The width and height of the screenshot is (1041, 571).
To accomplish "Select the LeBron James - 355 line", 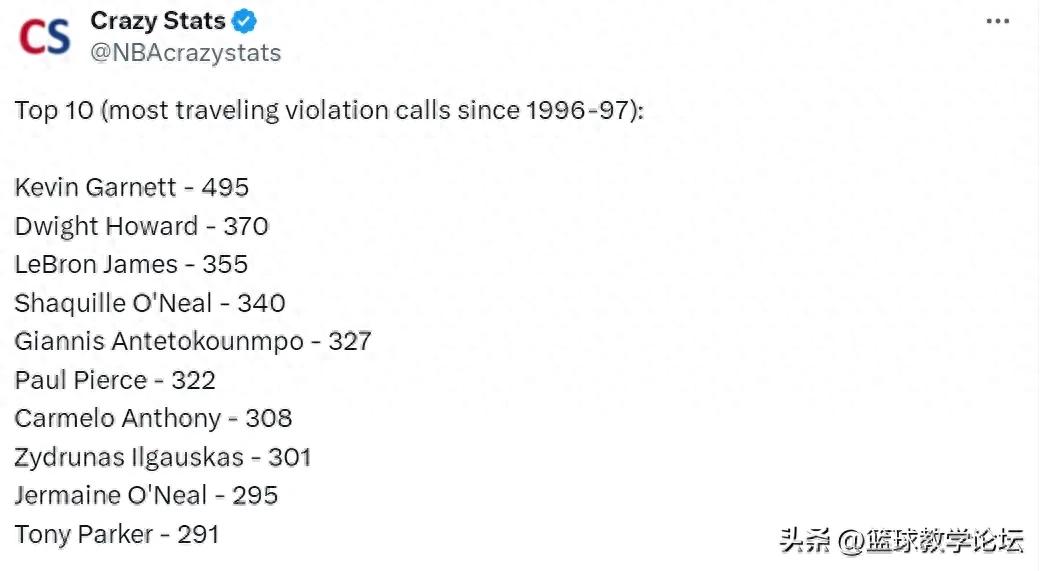I will pyautogui.click(x=131, y=264).
